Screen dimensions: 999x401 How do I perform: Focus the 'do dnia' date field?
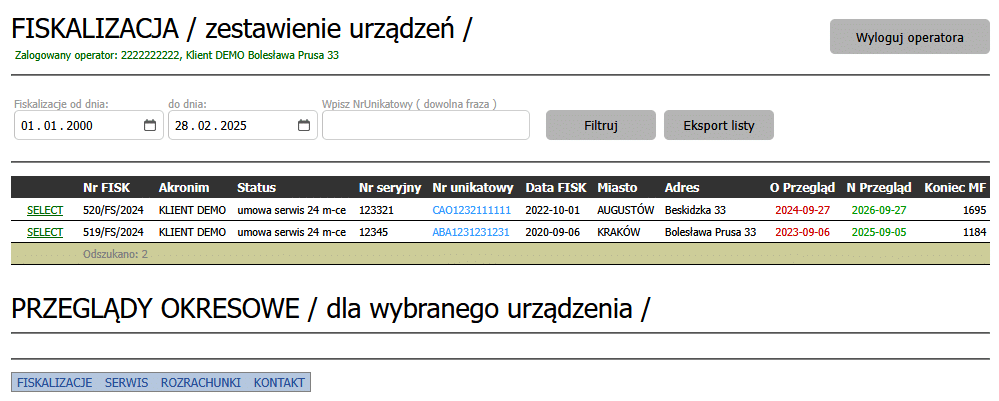[243, 125]
